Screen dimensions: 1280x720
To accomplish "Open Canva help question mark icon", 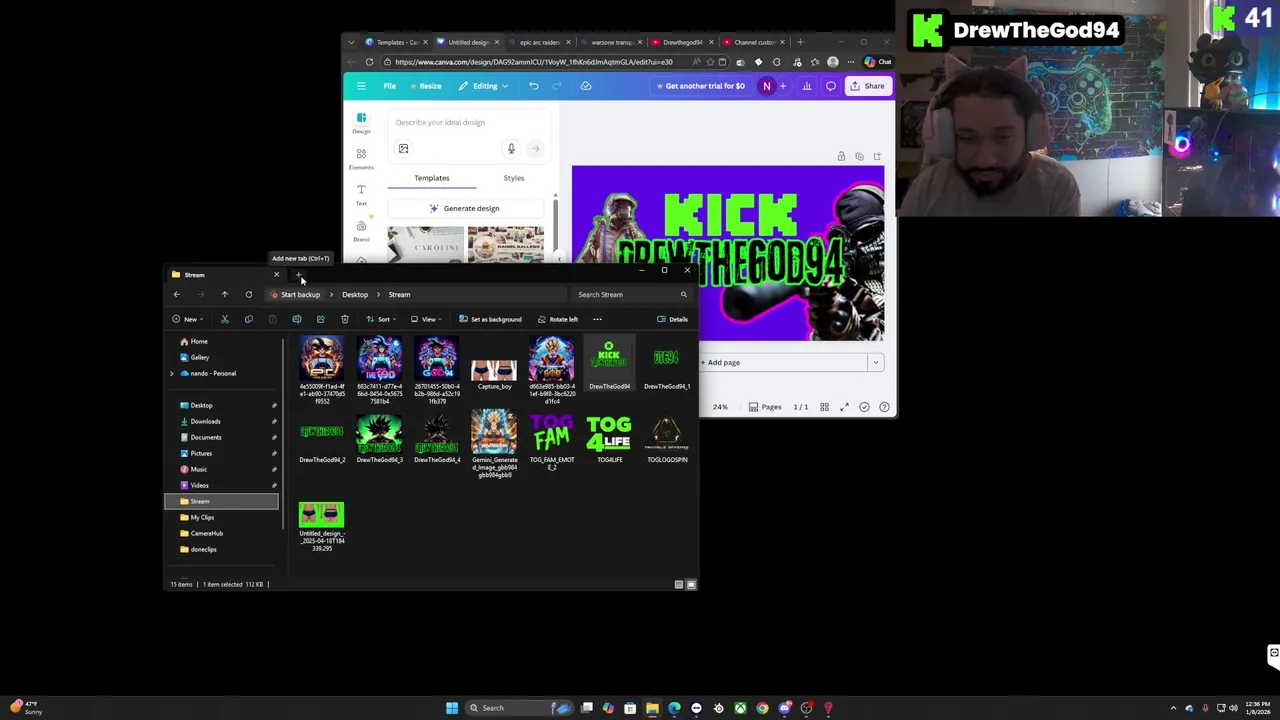I will pyautogui.click(x=884, y=407).
